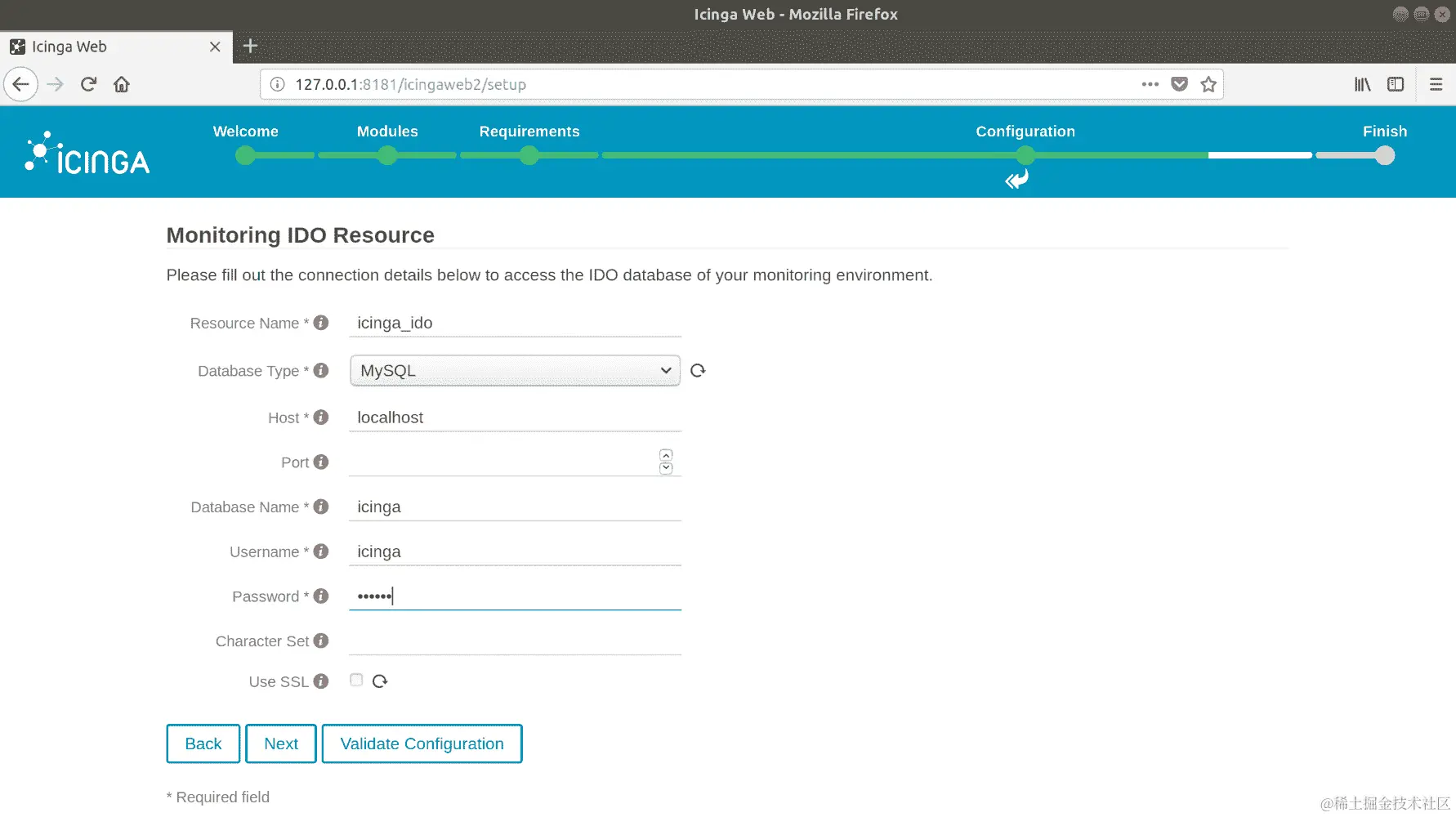The image size is (1456, 817).
Task: Click the Firefox back arrow button
Action: point(21,84)
